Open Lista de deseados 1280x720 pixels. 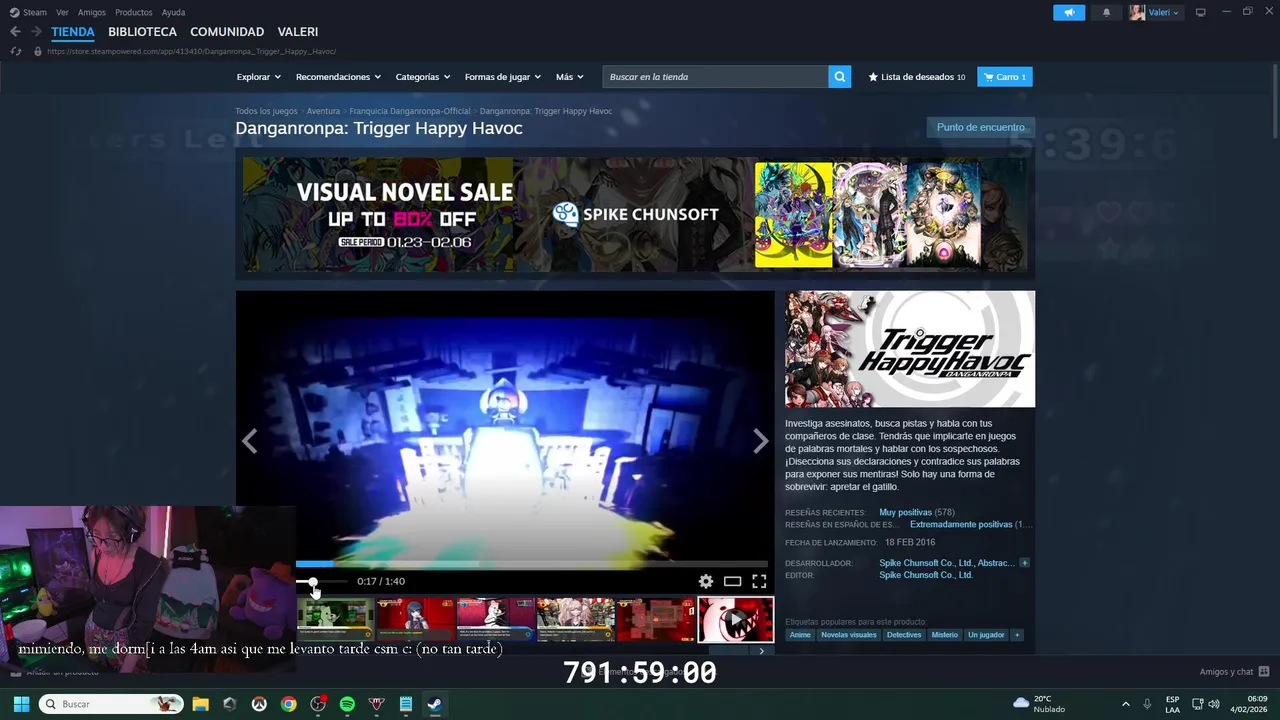coord(917,77)
